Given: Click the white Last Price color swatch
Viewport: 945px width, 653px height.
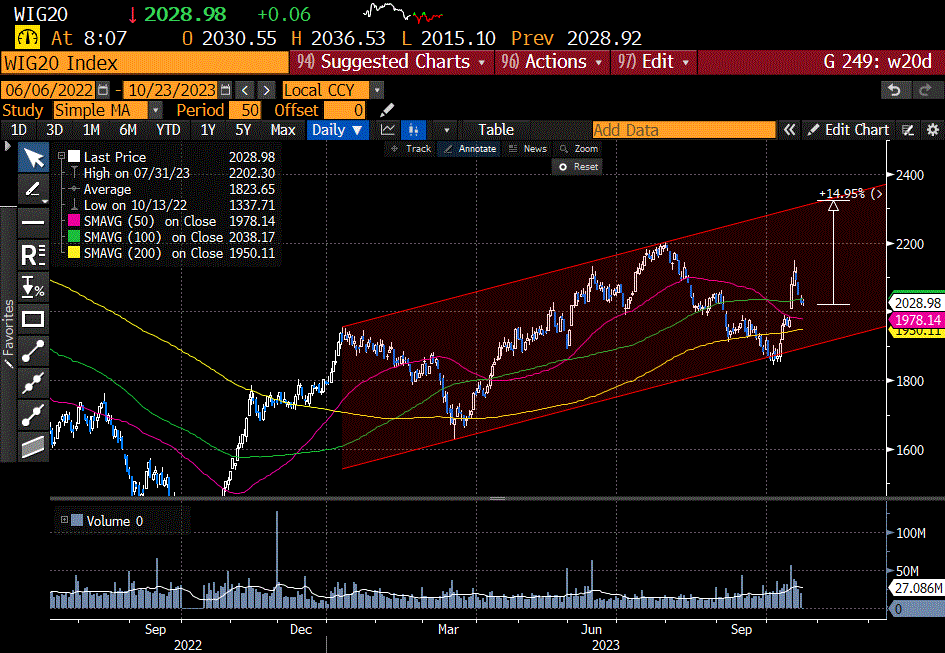Looking at the screenshot, I should coord(74,156).
